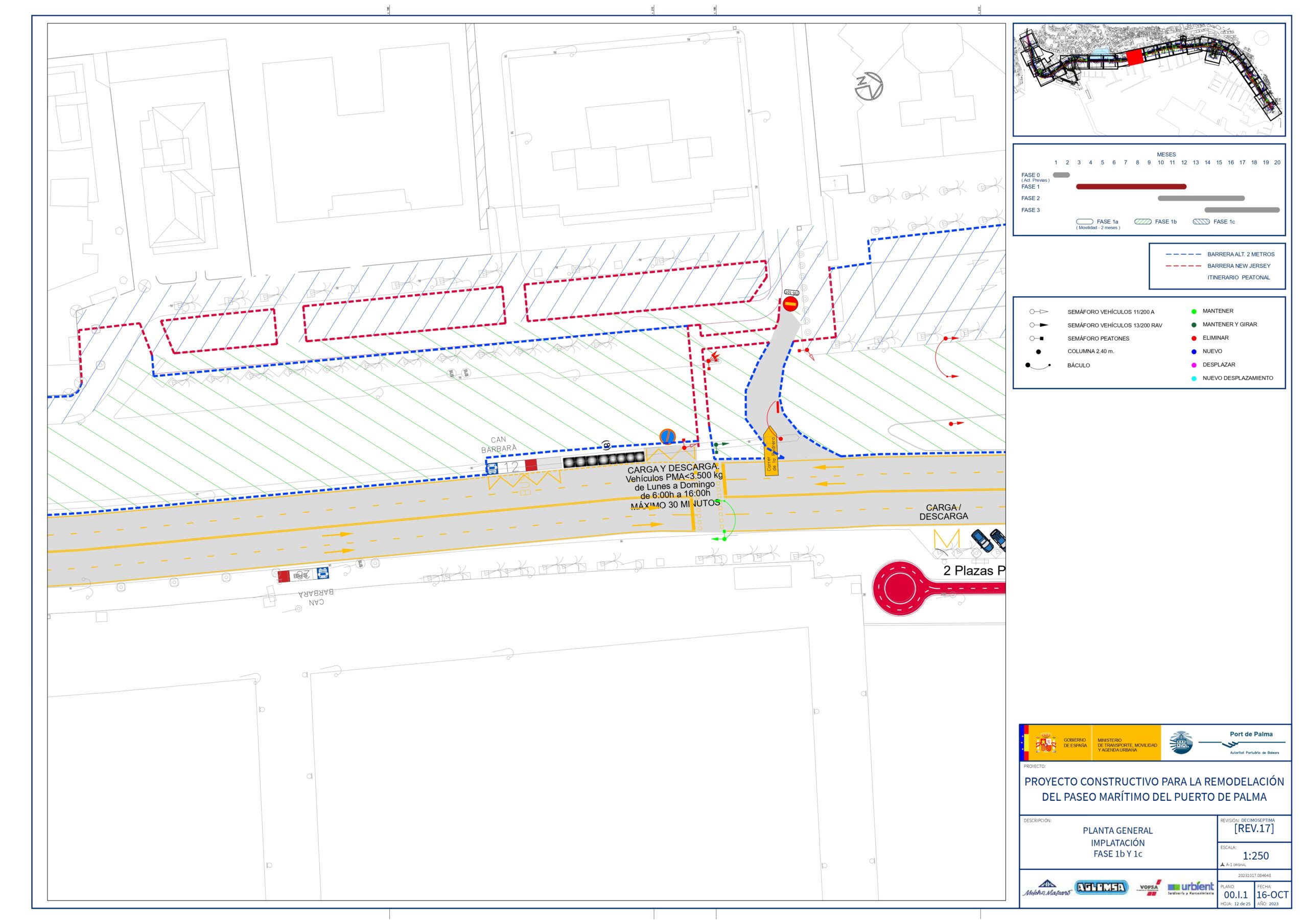Image resolution: width=1308 pixels, height=924 pixels.
Task: Click the VOPSA logo
Action: (x=1150, y=888)
